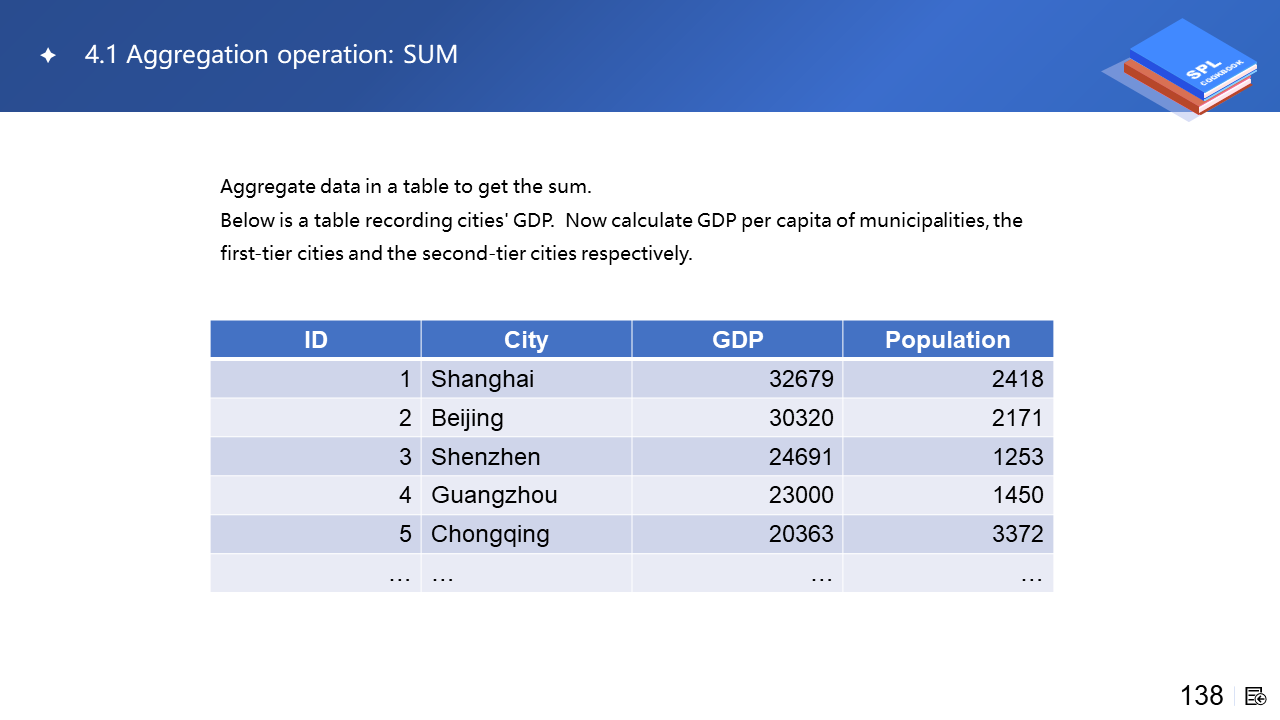Click the City column header
This screenshot has width=1280, height=720.
(526, 340)
